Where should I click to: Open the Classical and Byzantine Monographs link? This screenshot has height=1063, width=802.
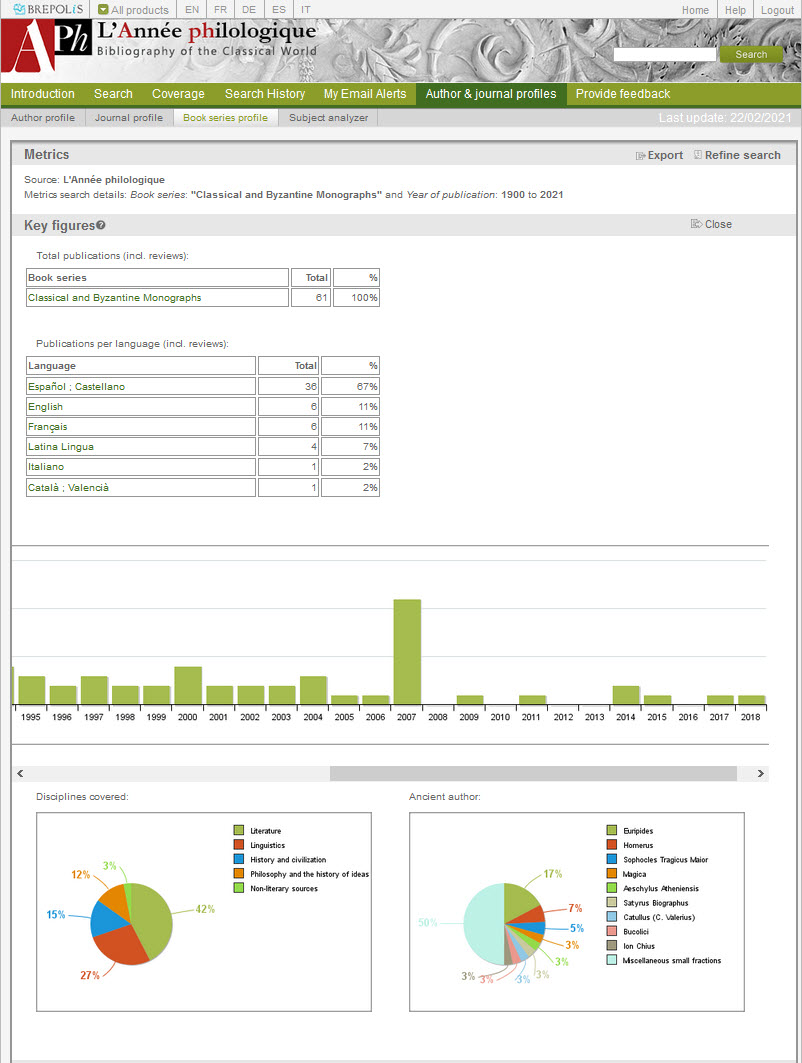point(114,298)
